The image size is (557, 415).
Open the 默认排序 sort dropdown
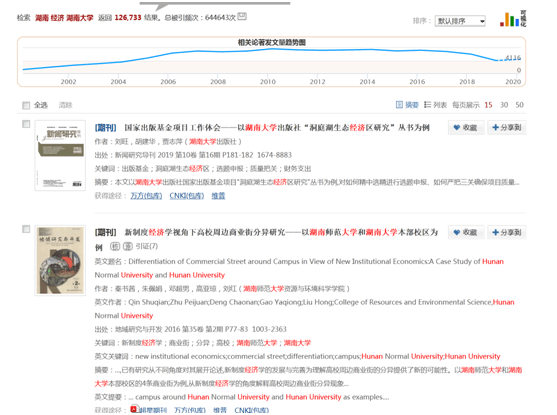[x=460, y=21]
